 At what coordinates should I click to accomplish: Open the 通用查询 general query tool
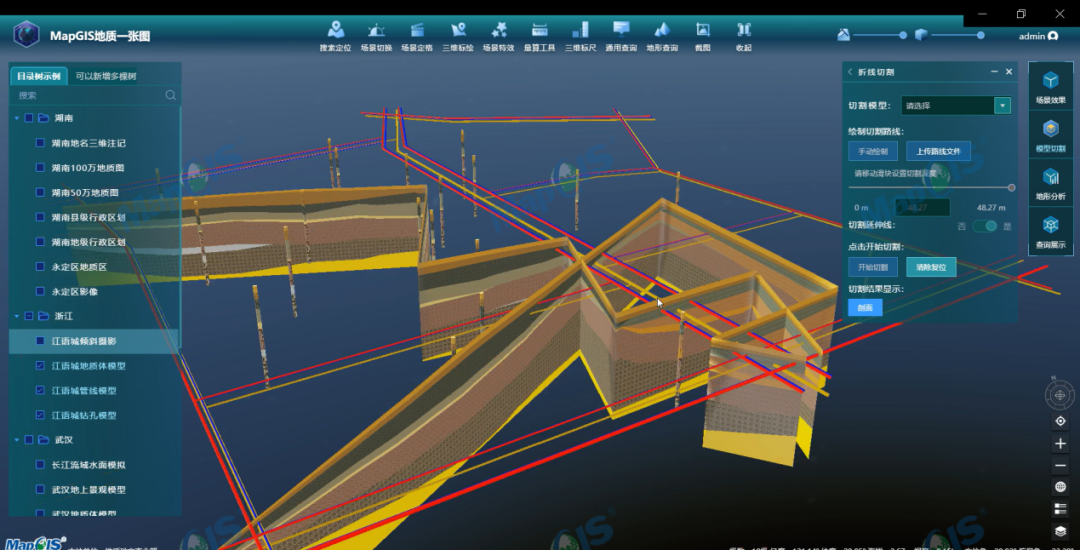pyautogui.click(x=621, y=36)
